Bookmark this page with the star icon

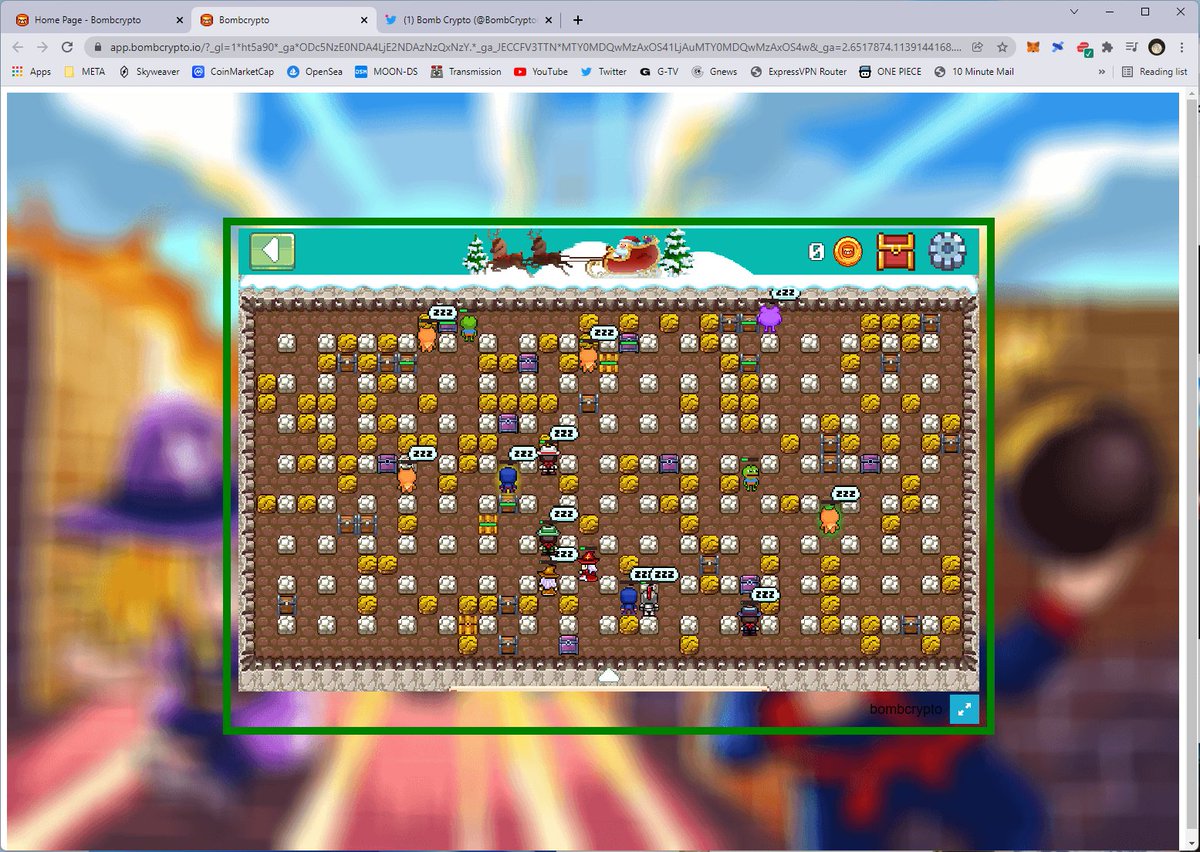coord(1002,47)
